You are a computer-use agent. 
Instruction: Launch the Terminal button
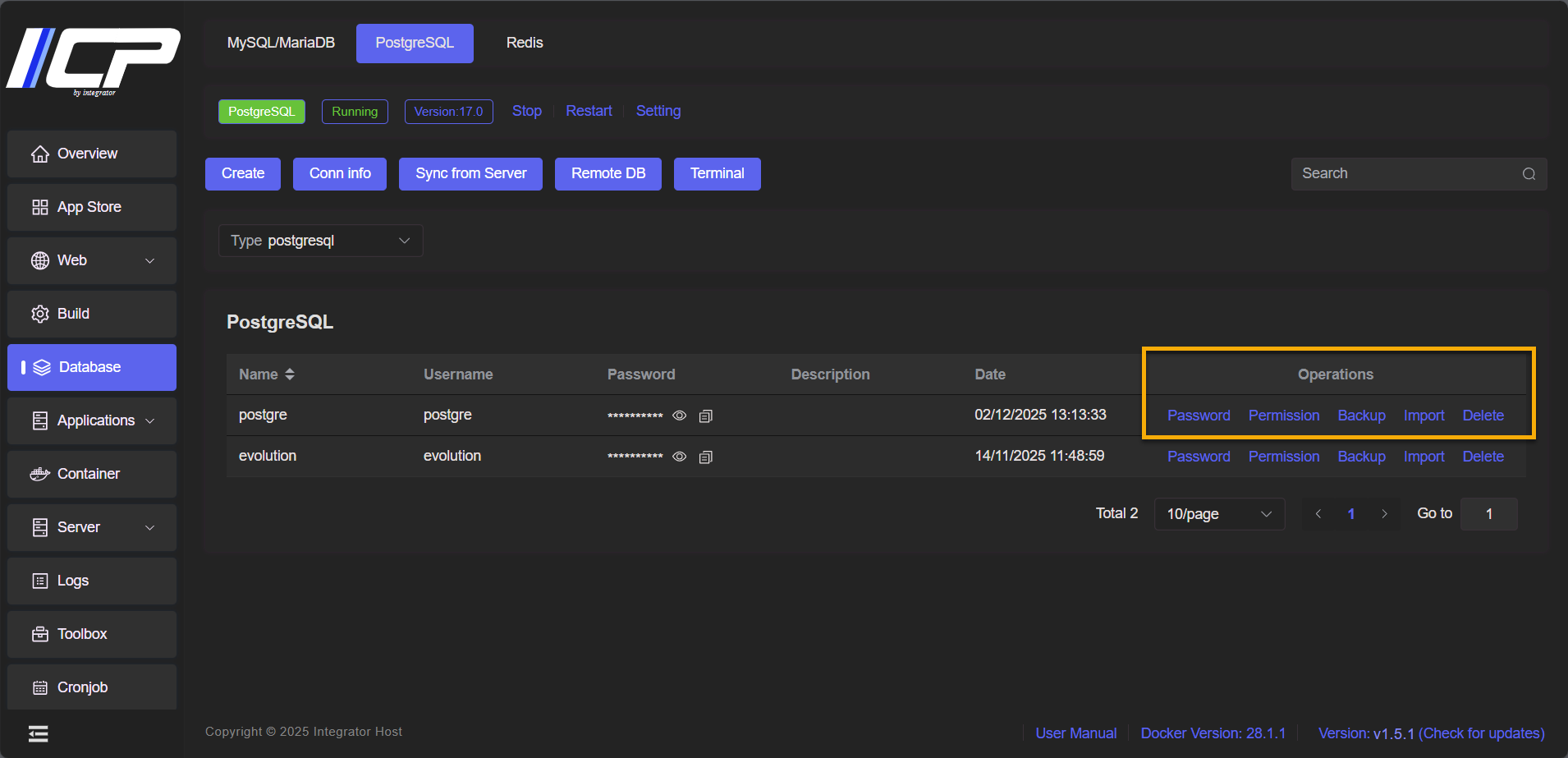718,174
